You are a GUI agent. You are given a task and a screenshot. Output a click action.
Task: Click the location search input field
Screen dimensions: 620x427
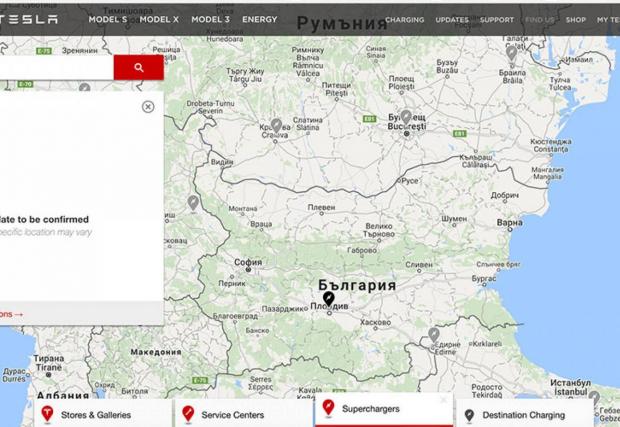(x=55, y=68)
